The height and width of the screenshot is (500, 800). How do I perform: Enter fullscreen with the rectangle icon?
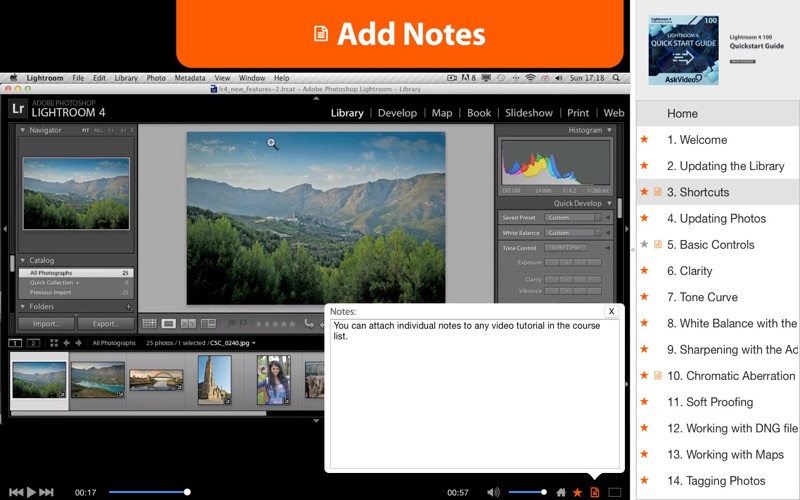tap(615, 492)
